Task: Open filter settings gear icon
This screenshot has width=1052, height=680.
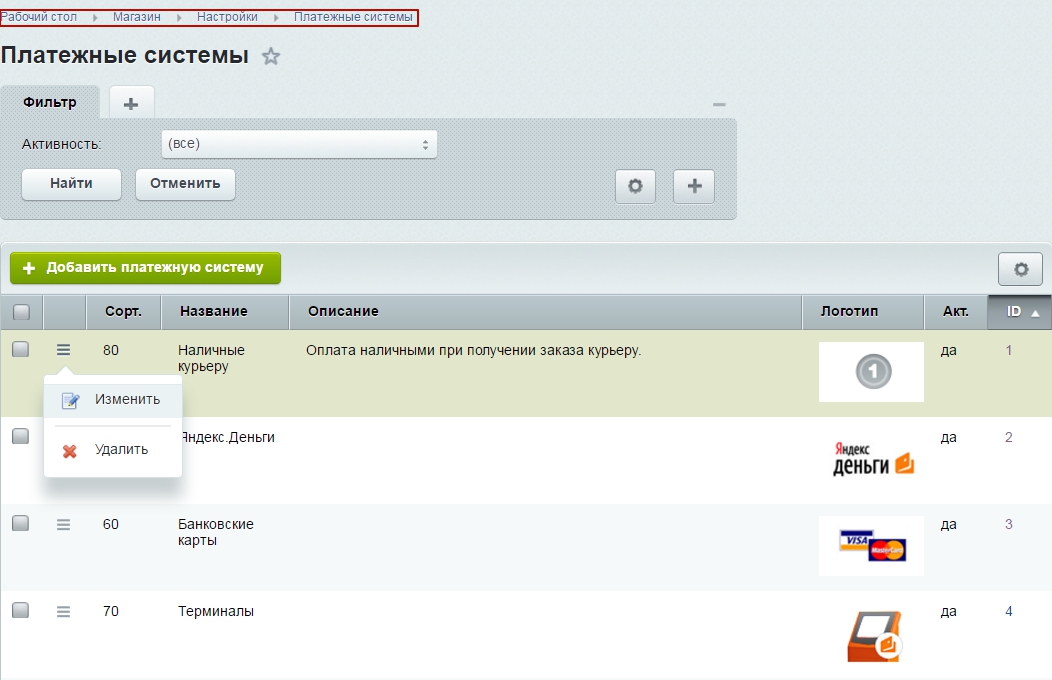Action: 635,186
